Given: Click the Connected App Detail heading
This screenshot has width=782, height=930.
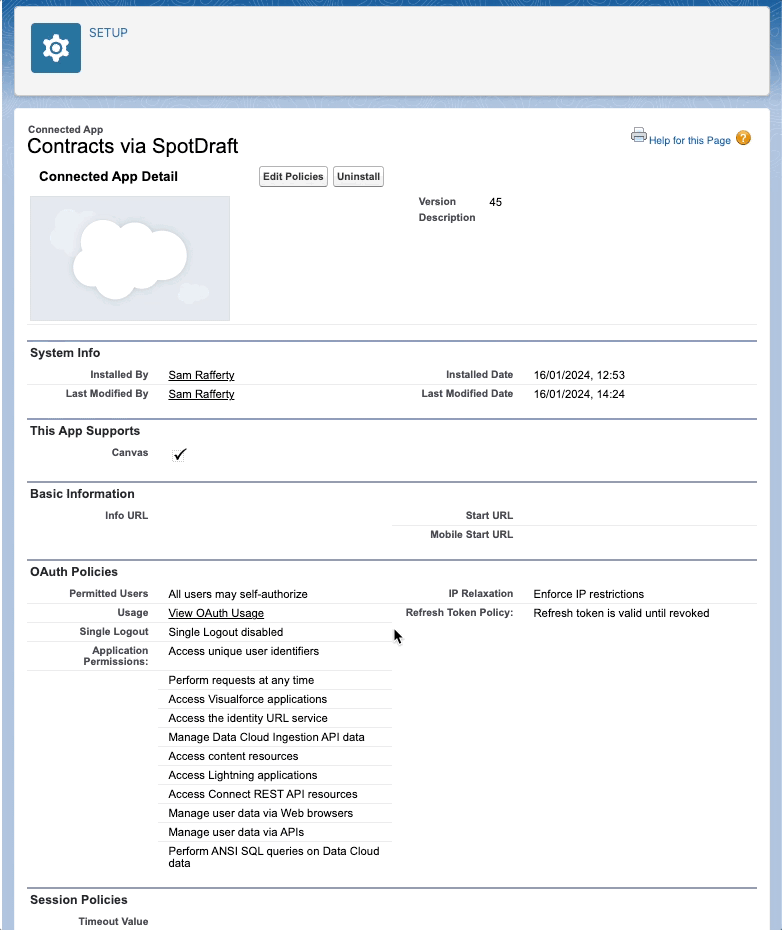Looking at the screenshot, I should pos(109,177).
